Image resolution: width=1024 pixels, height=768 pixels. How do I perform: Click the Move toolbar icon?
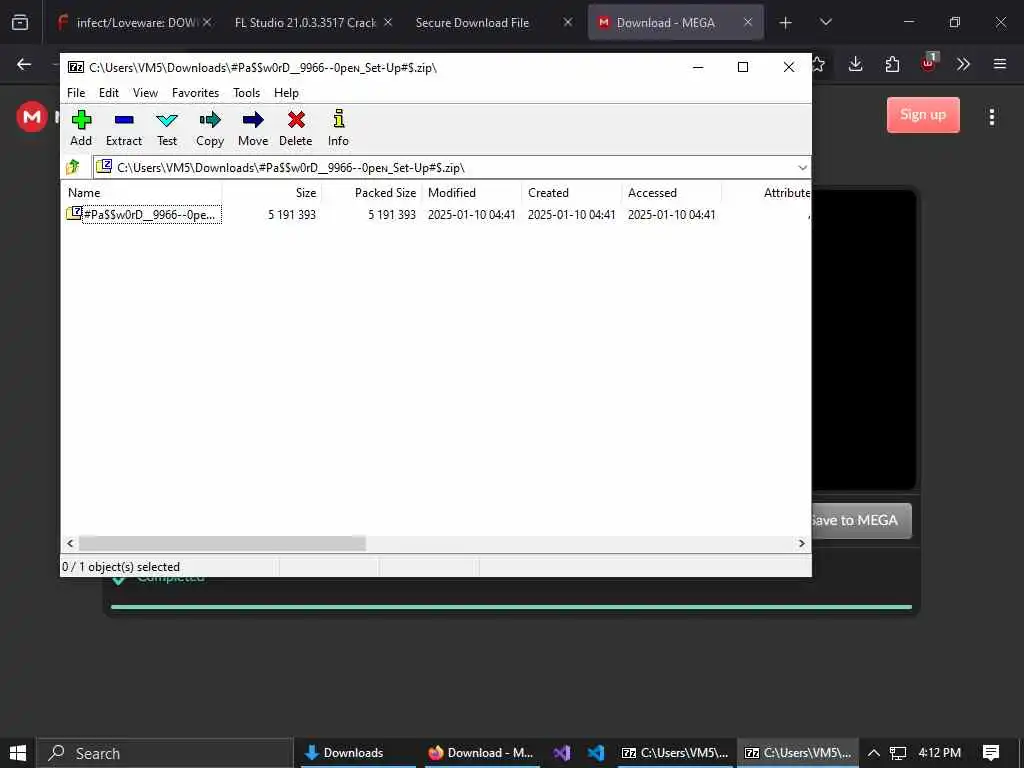(x=253, y=128)
